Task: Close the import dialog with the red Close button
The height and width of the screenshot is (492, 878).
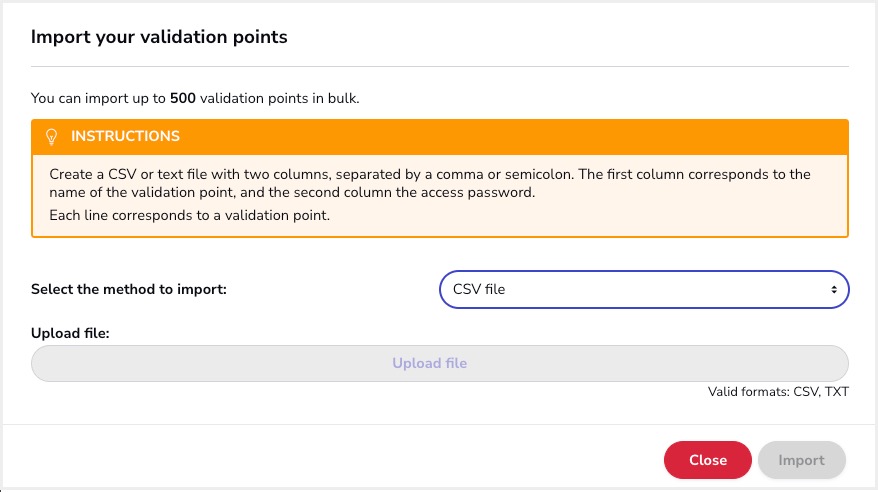Action: pyautogui.click(x=708, y=460)
